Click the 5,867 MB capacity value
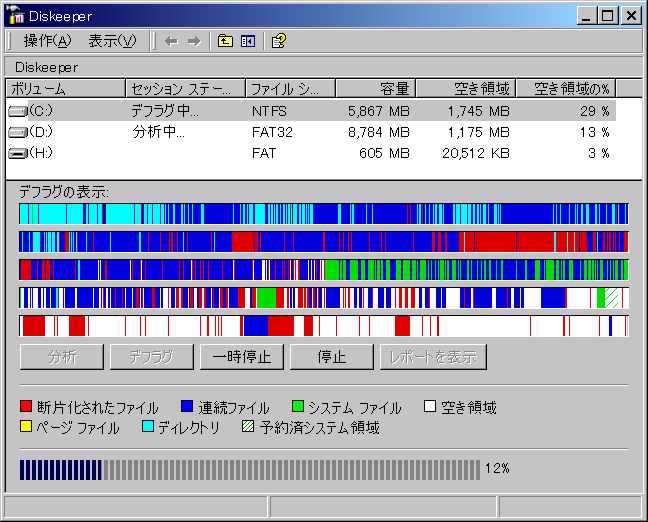This screenshot has height=522, width=648. pyautogui.click(x=379, y=111)
